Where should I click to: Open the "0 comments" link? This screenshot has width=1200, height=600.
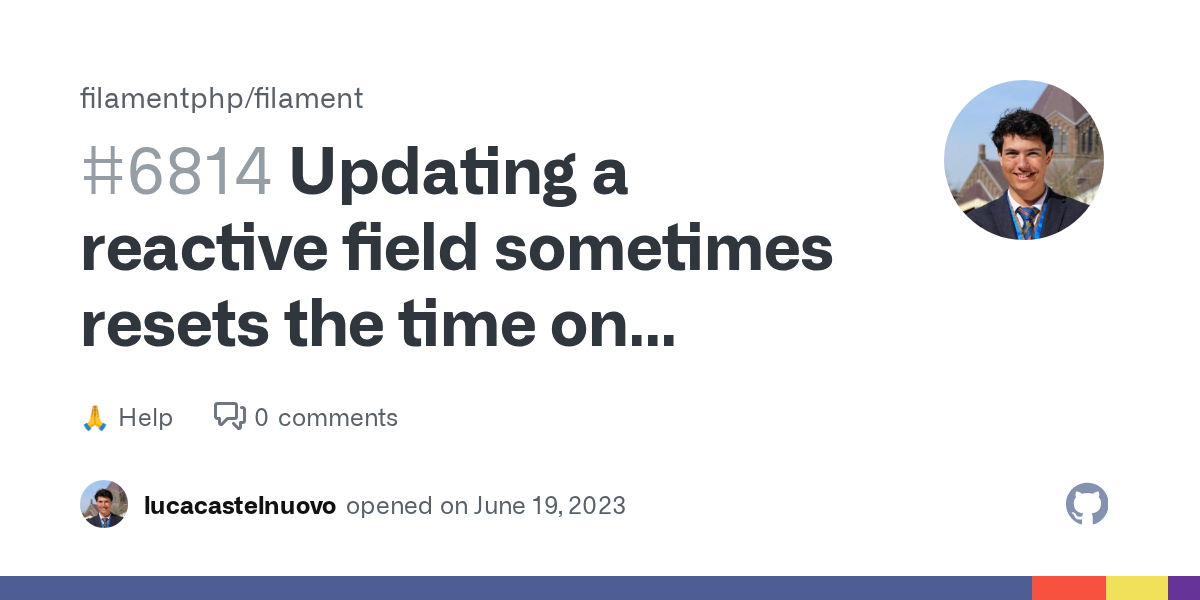point(326,417)
